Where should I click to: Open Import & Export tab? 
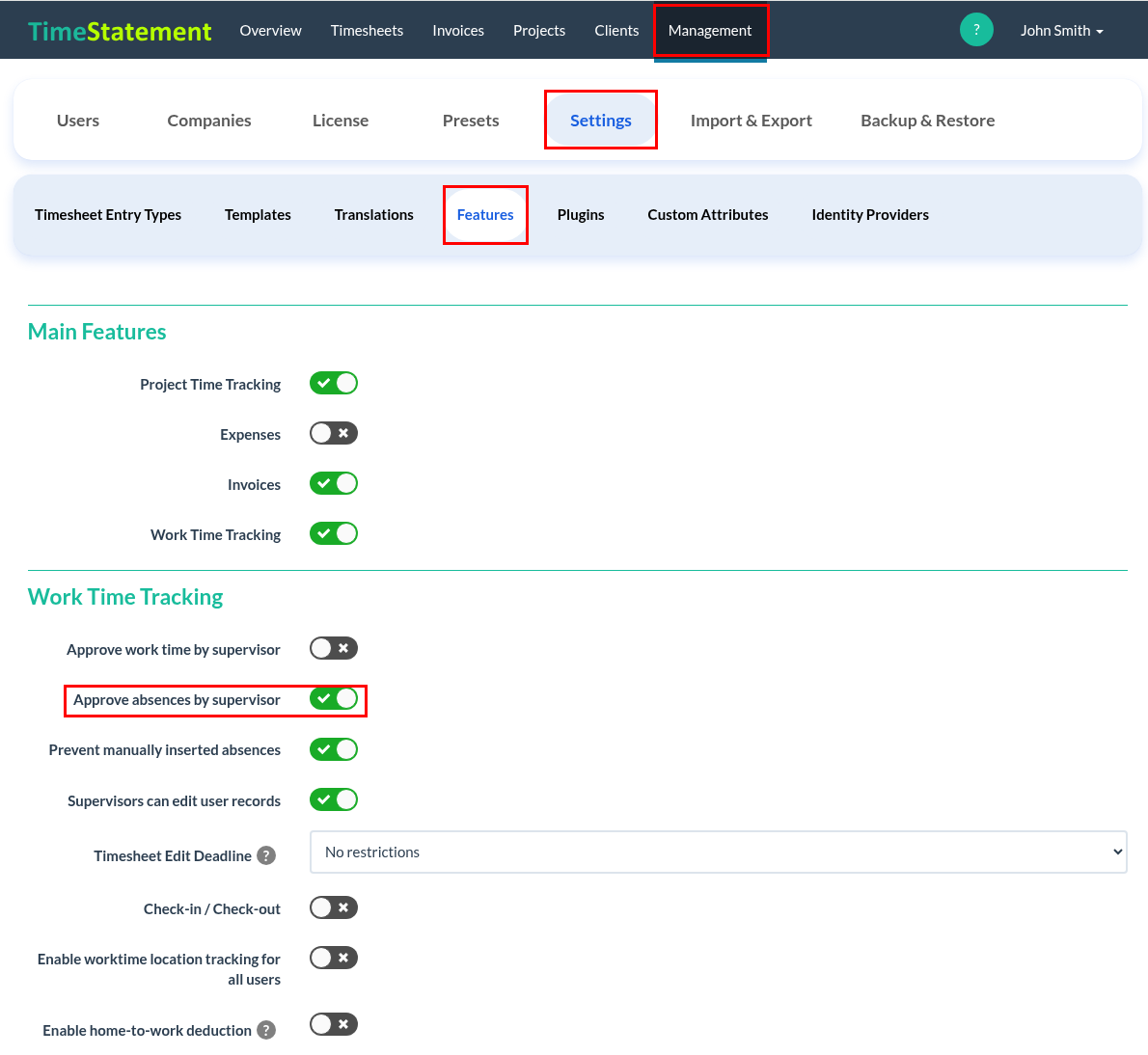pyautogui.click(x=752, y=121)
